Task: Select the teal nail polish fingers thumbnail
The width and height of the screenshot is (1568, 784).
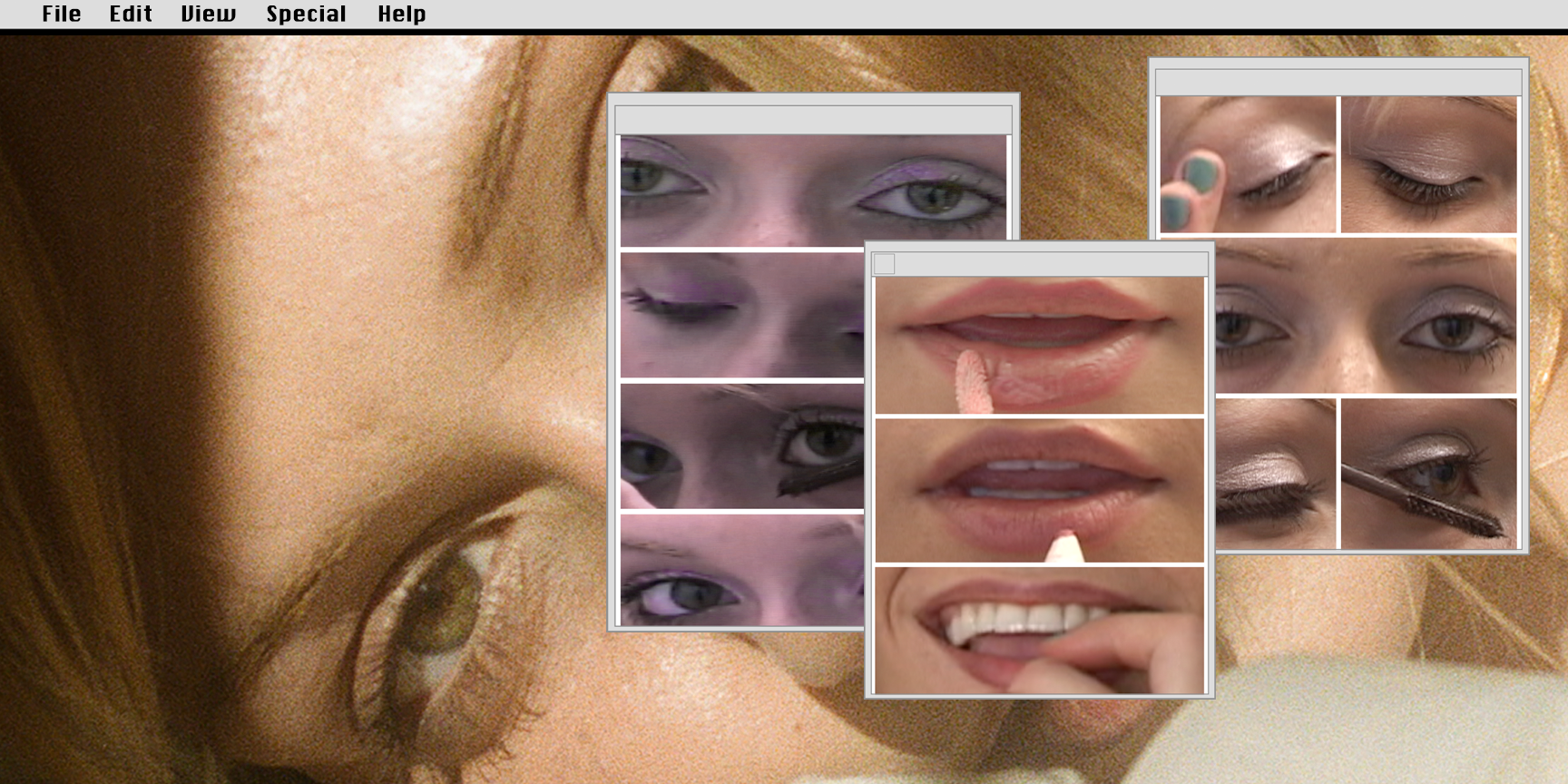Action: pos(1248,164)
